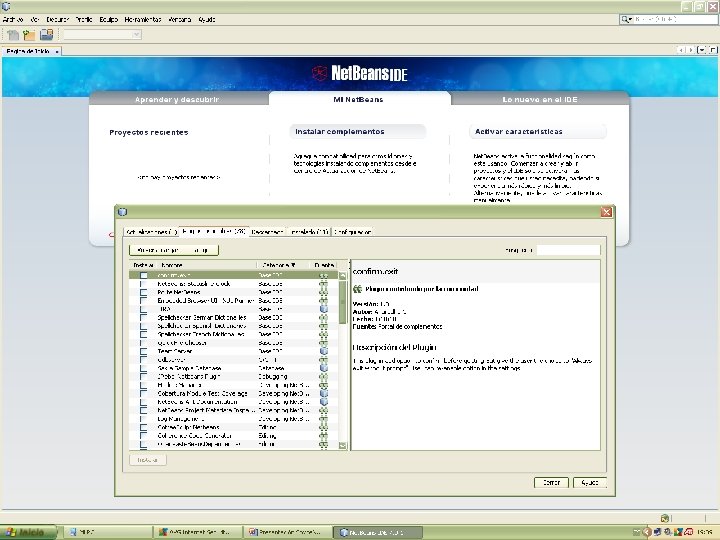Click the Instalar complementos heading link
This screenshot has width=720, height=540.
click(340, 131)
